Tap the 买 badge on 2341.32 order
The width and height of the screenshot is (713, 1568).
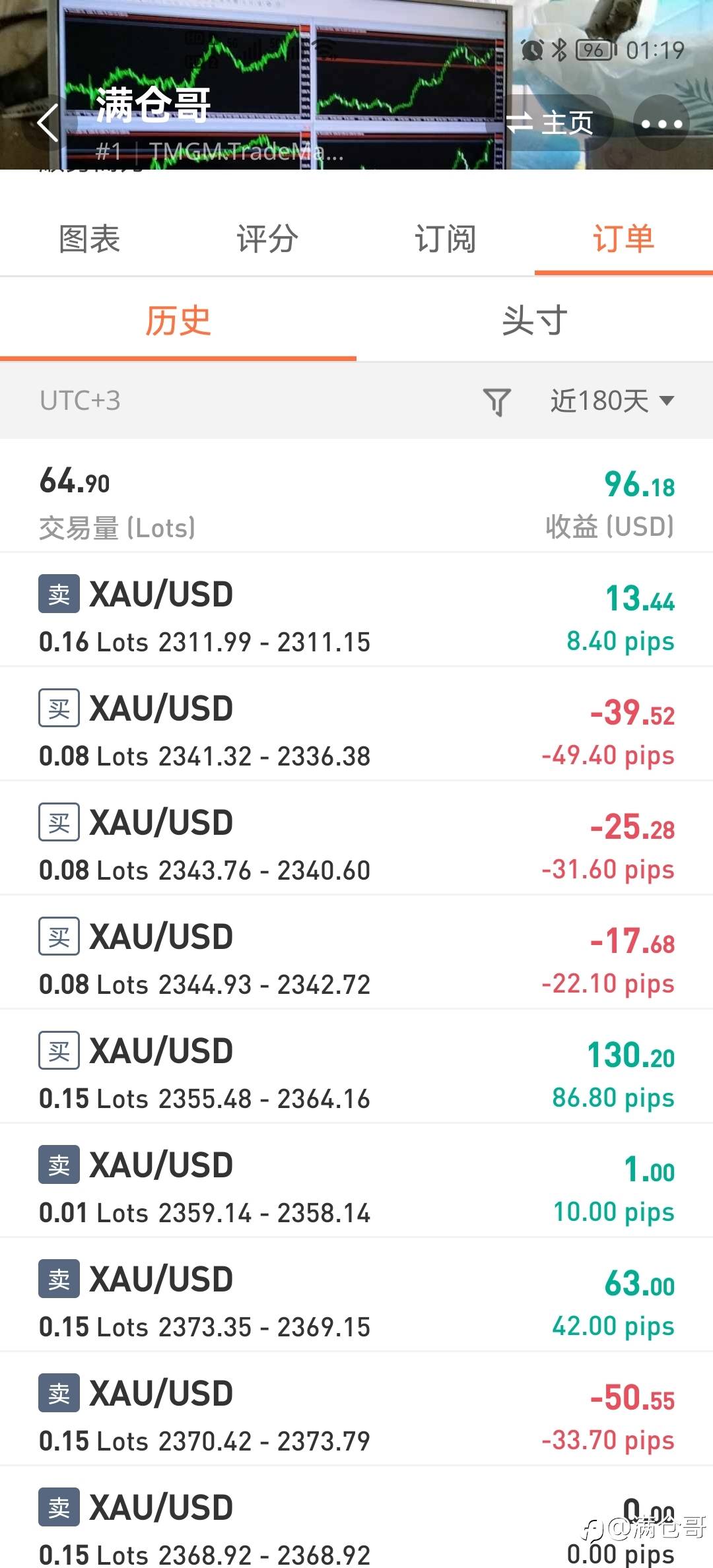point(59,708)
